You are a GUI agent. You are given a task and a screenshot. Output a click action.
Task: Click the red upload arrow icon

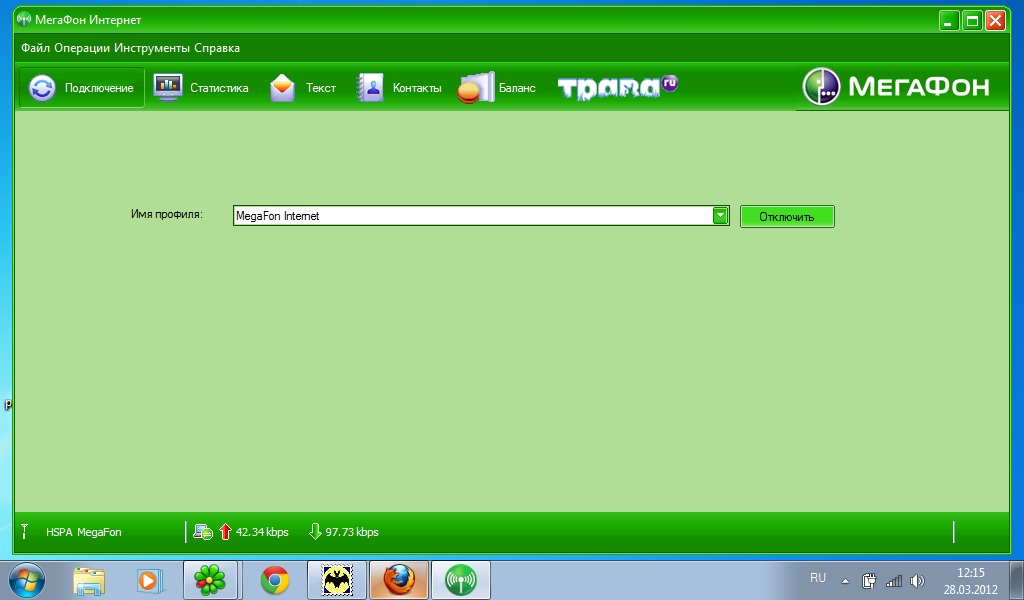click(225, 531)
